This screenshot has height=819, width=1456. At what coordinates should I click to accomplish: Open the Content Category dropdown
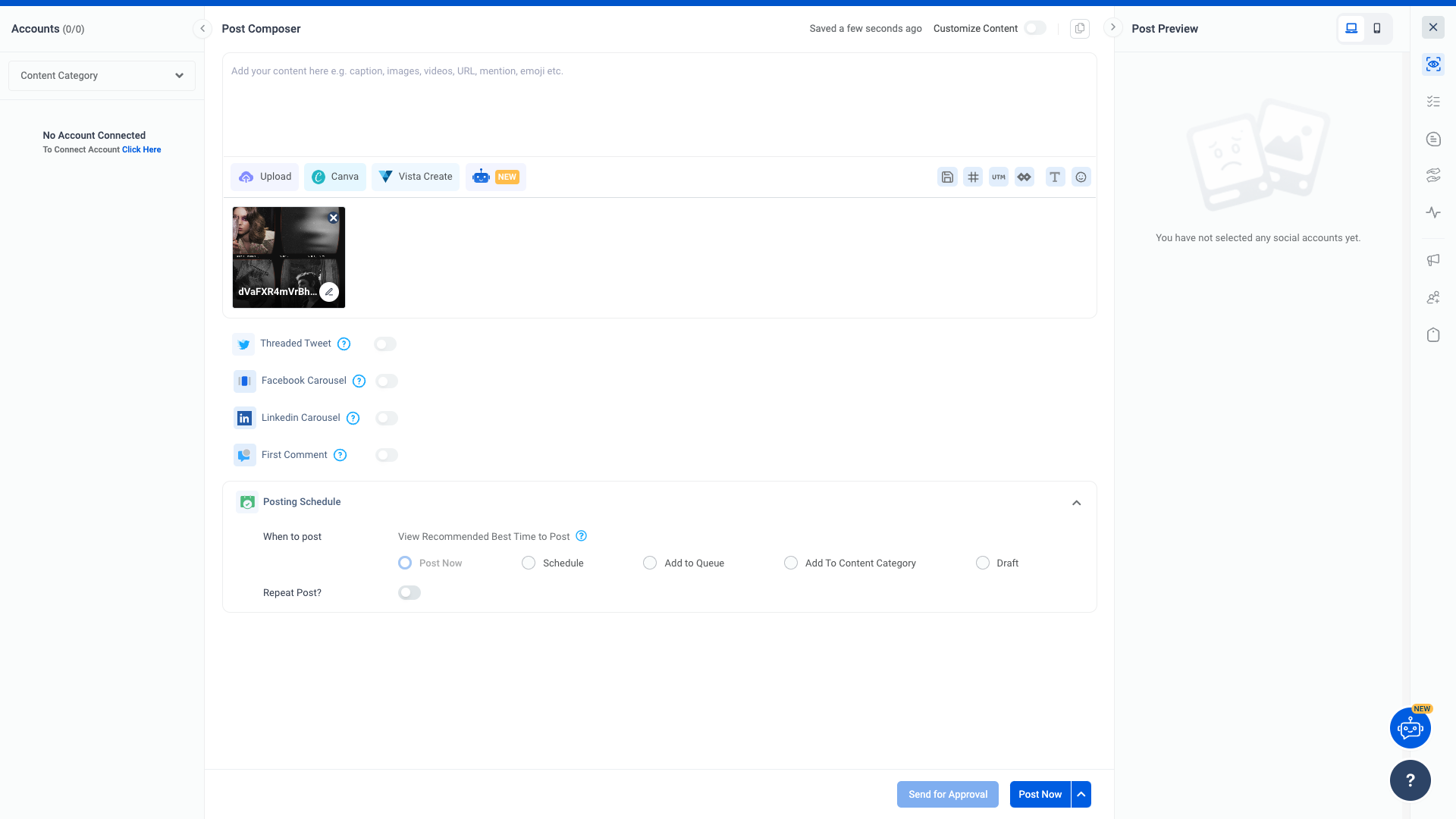click(x=102, y=75)
